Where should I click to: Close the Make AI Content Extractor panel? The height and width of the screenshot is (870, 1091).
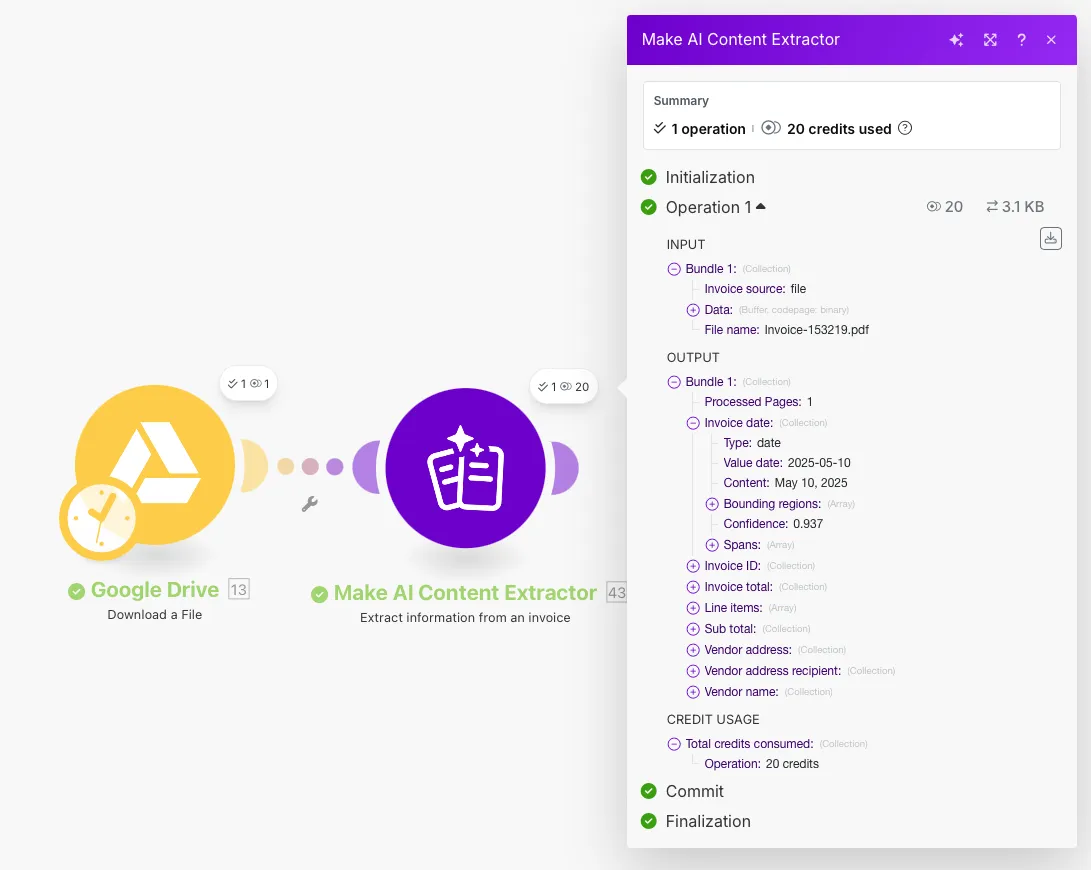[1051, 40]
